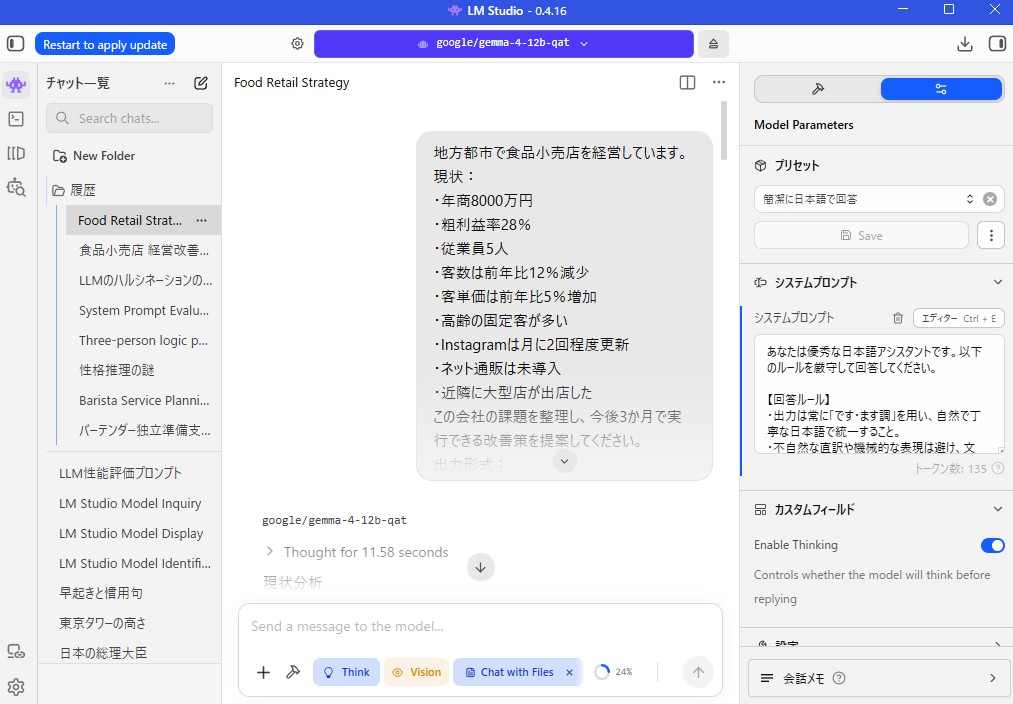
Task: Eject the loaded gemma model
Action: 713,44
